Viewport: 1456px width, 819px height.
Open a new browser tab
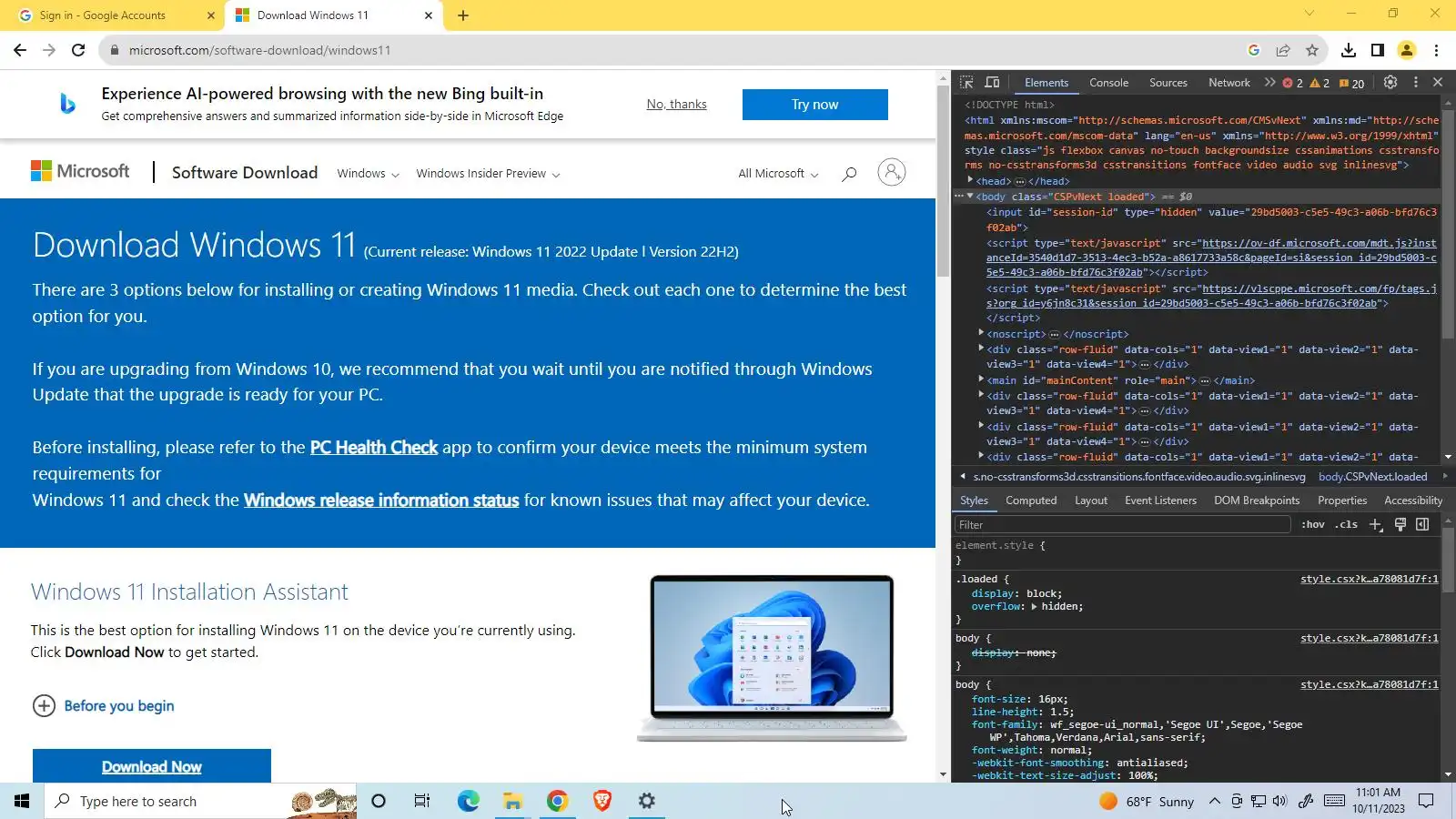(463, 15)
